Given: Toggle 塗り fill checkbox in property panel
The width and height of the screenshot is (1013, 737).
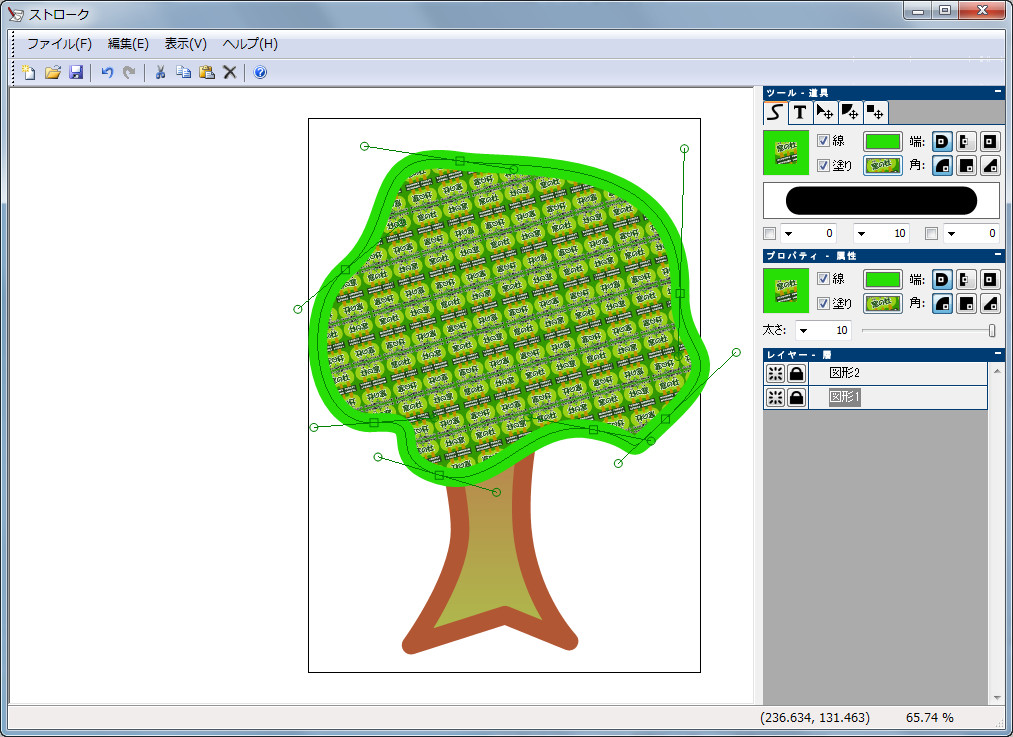Looking at the screenshot, I should (823, 303).
